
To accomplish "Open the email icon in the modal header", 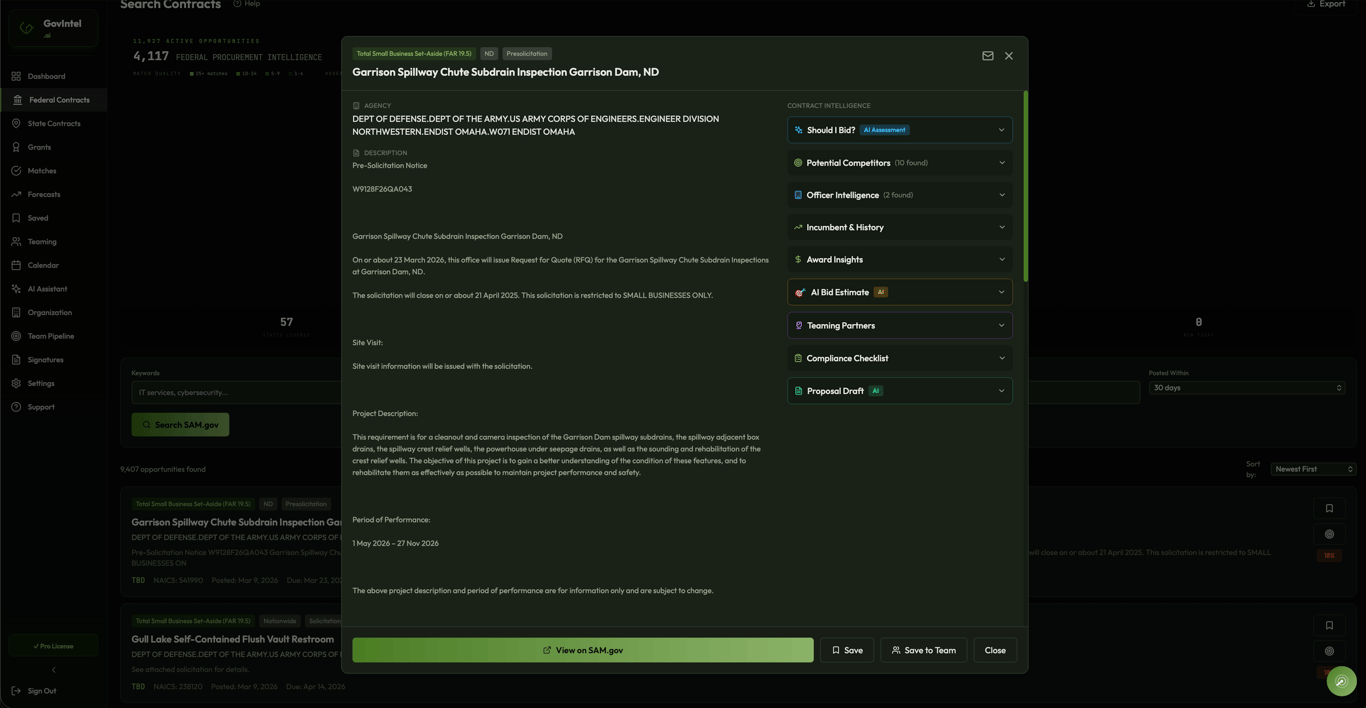I will (988, 56).
